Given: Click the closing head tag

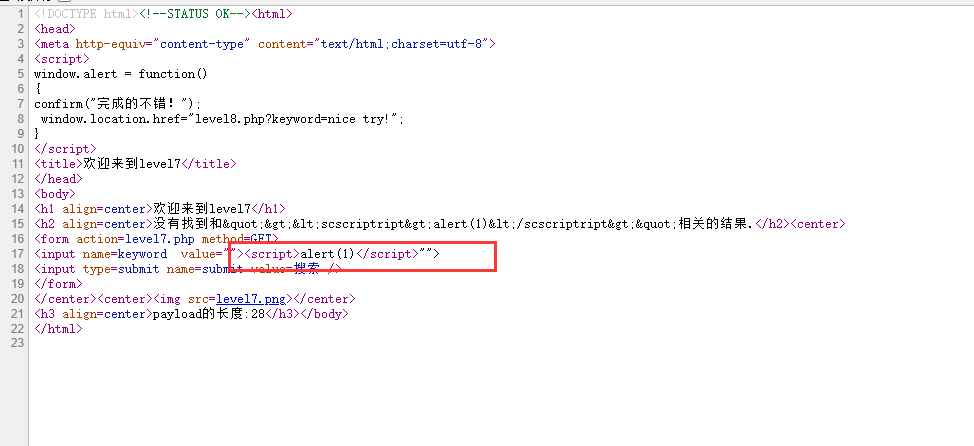Looking at the screenshot, I should (58, 179).
